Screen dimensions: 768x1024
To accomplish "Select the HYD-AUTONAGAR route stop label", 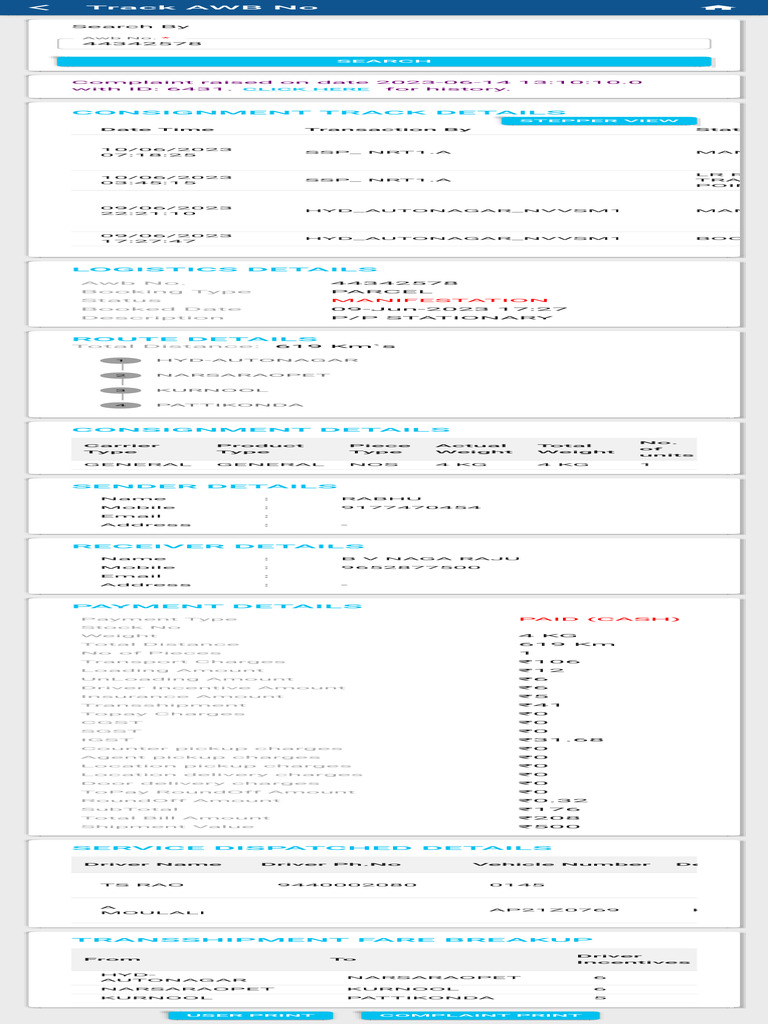I will (257, 360).
